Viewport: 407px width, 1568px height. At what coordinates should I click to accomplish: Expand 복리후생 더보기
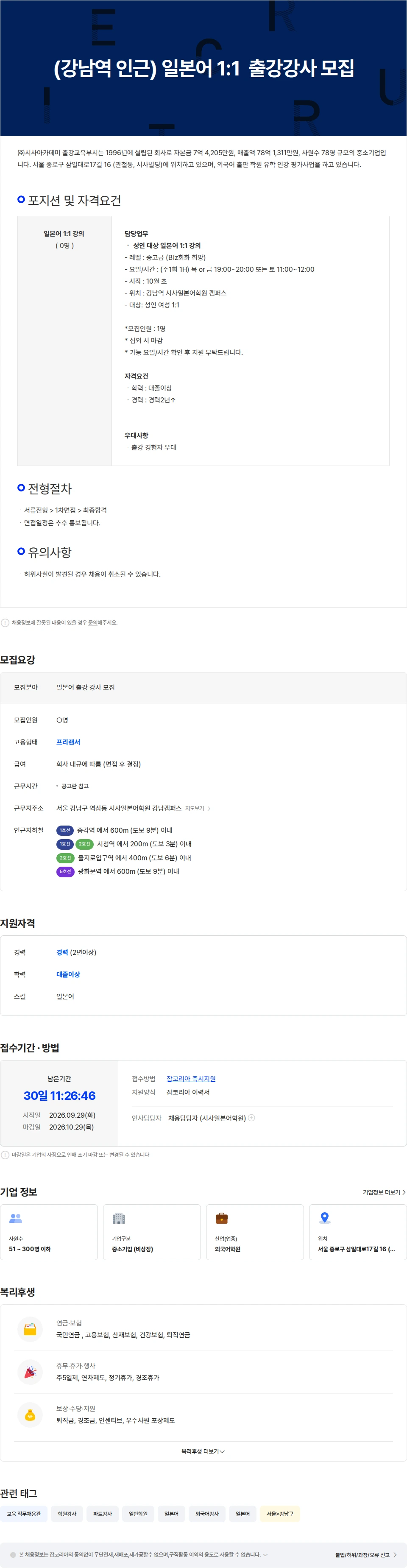click(203, 1451)
